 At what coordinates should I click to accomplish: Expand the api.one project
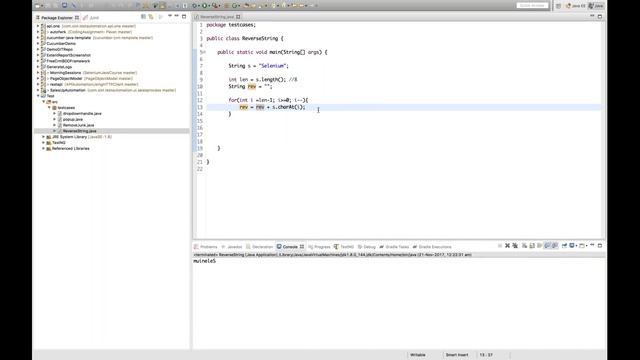[x=38, y=26]
